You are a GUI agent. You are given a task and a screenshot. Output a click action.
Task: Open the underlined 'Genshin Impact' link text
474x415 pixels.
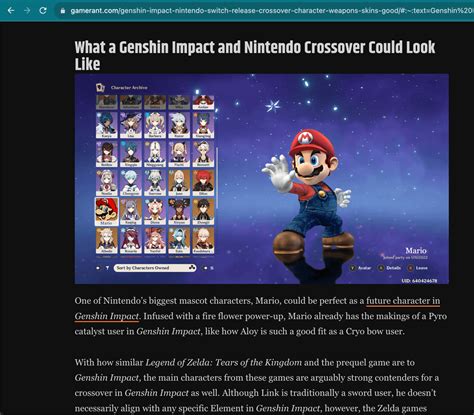(106, 316)
